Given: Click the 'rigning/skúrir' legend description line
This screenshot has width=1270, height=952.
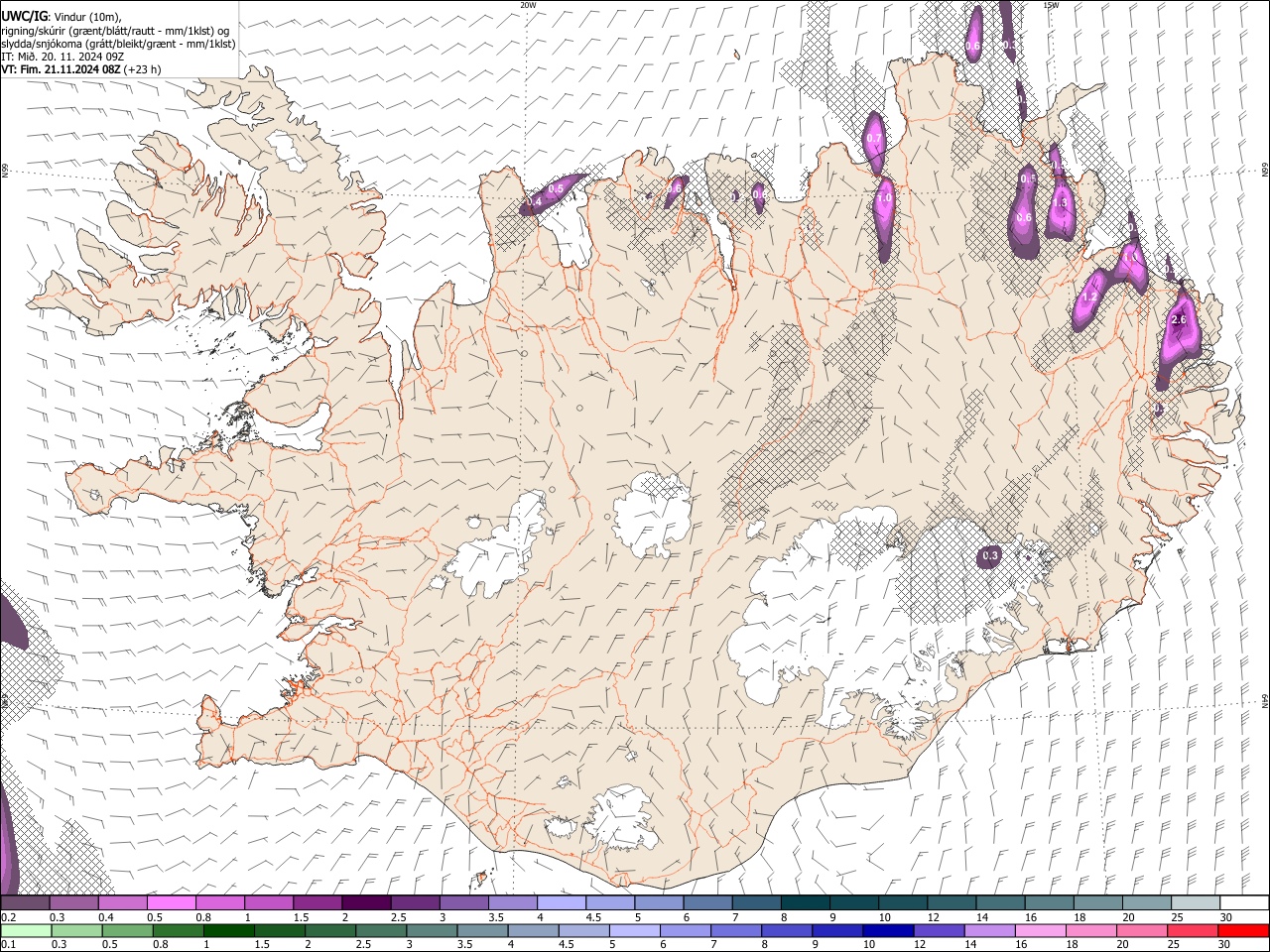Looking at the screenshot, I should 115,30.
